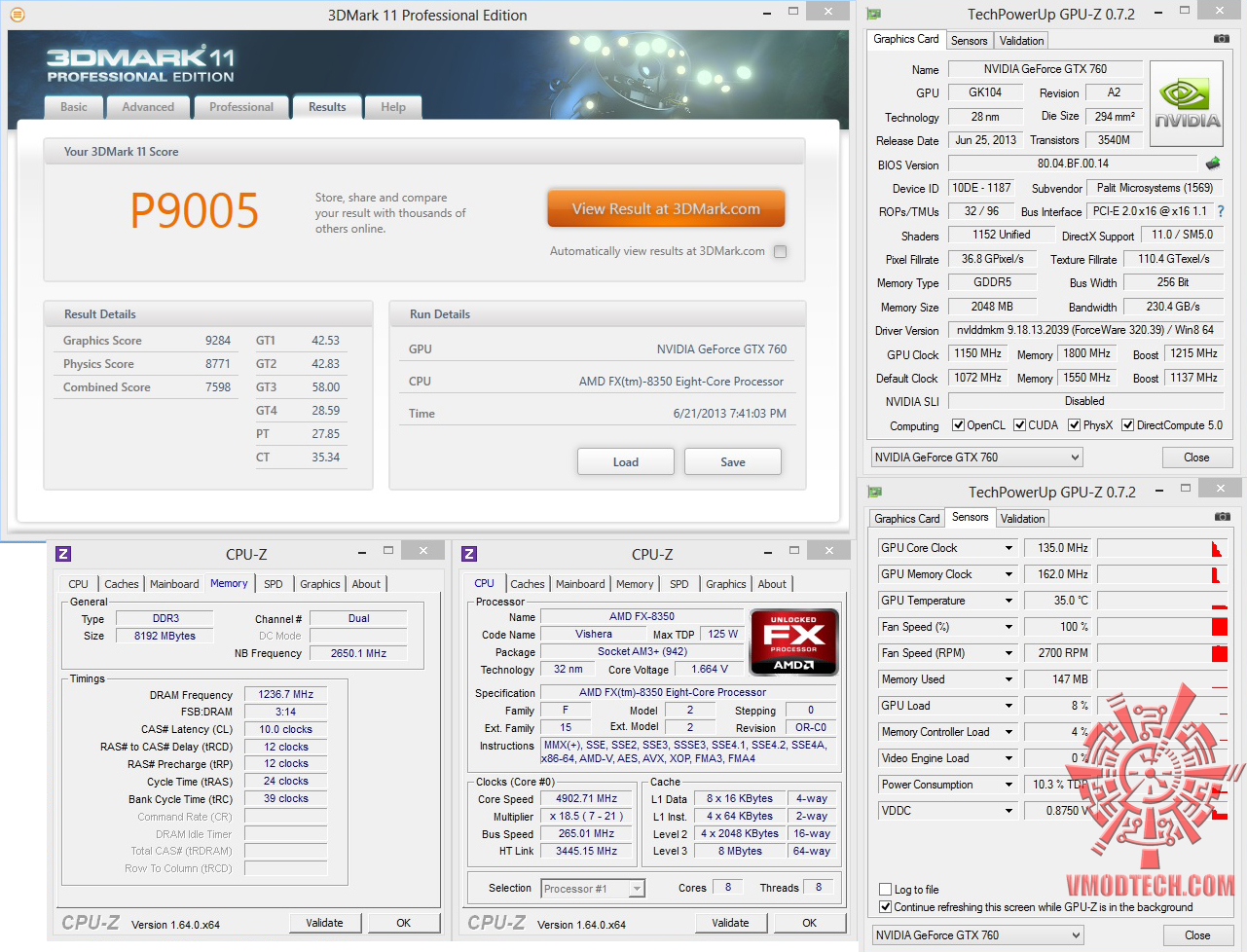This screenshot has height=952, width=1247.
Task: Click the BIOS save chip icon in GPU-Z
Action: tap(1213, 164)
